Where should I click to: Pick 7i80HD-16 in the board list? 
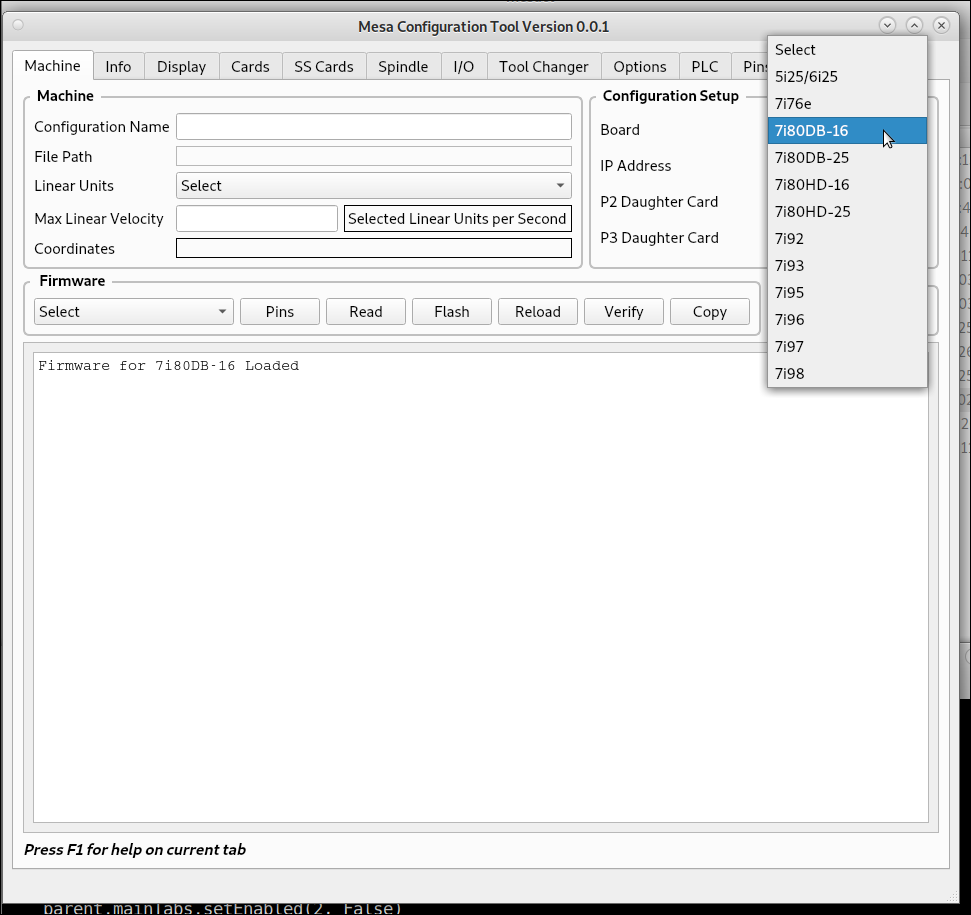point(847,184)
